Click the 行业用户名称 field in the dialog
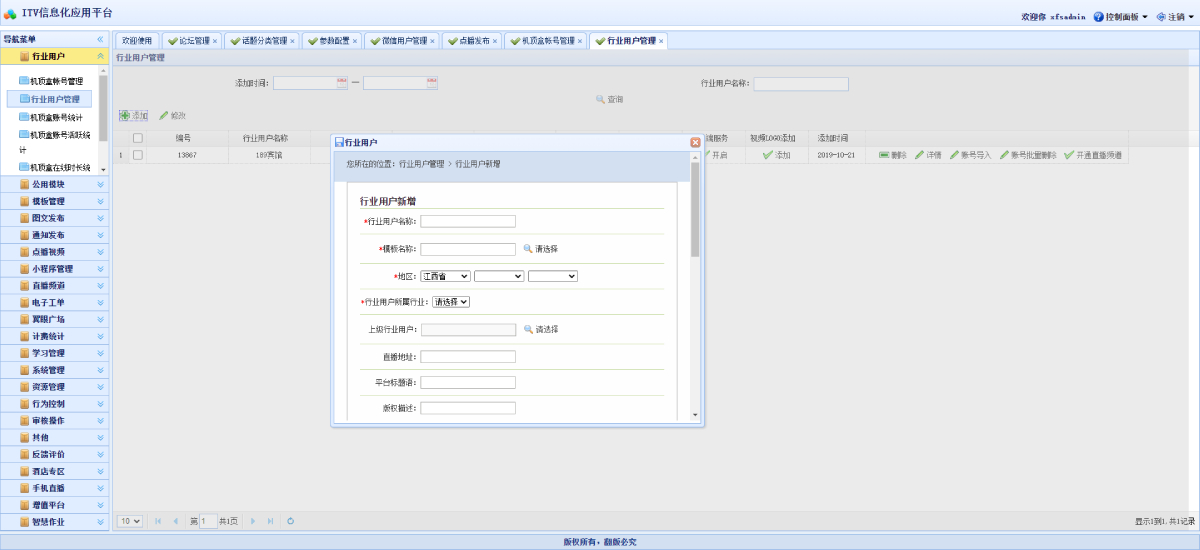 tap(468, 222)
